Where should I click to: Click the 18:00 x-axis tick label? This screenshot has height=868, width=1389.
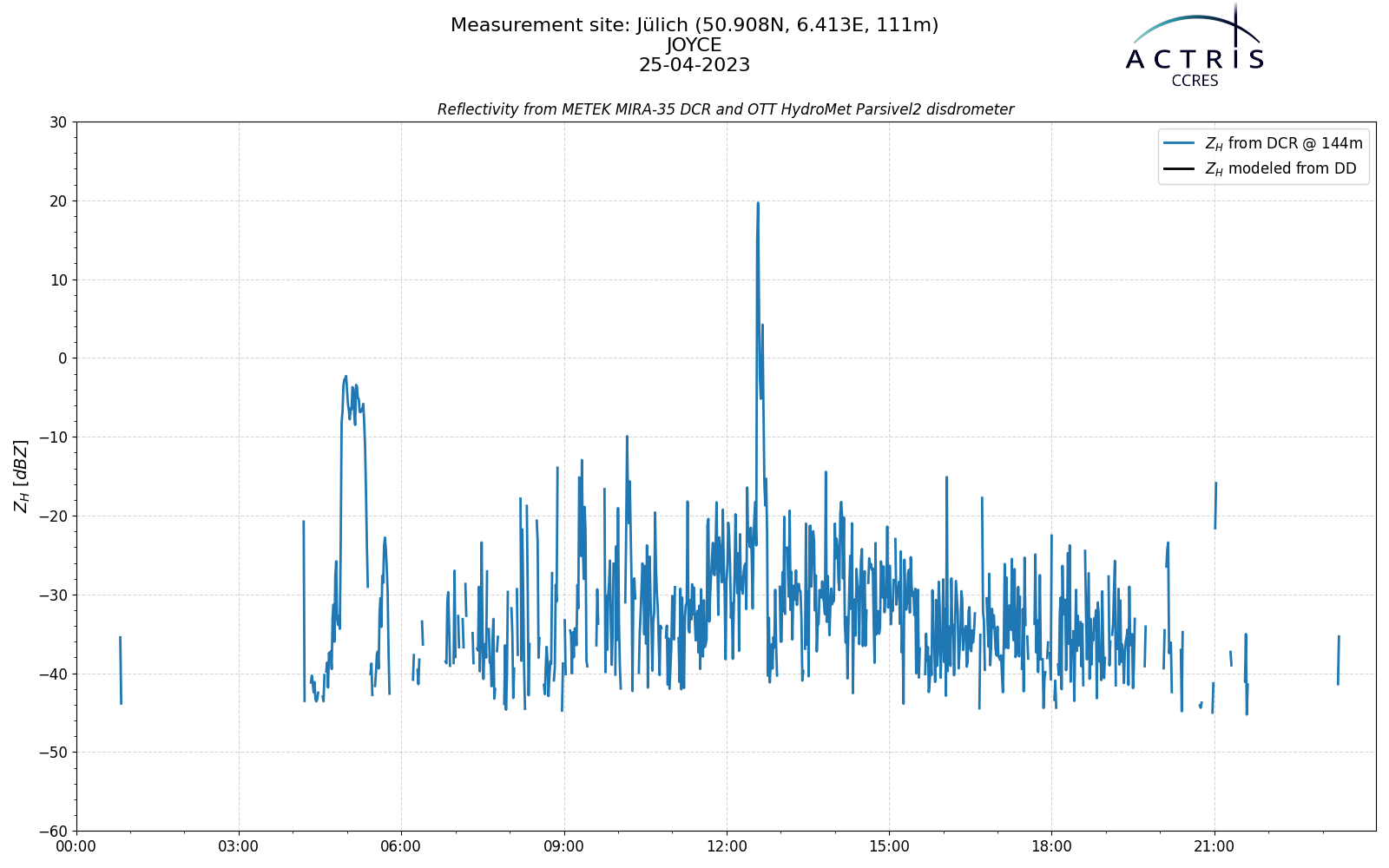(x=1051, y=846)
